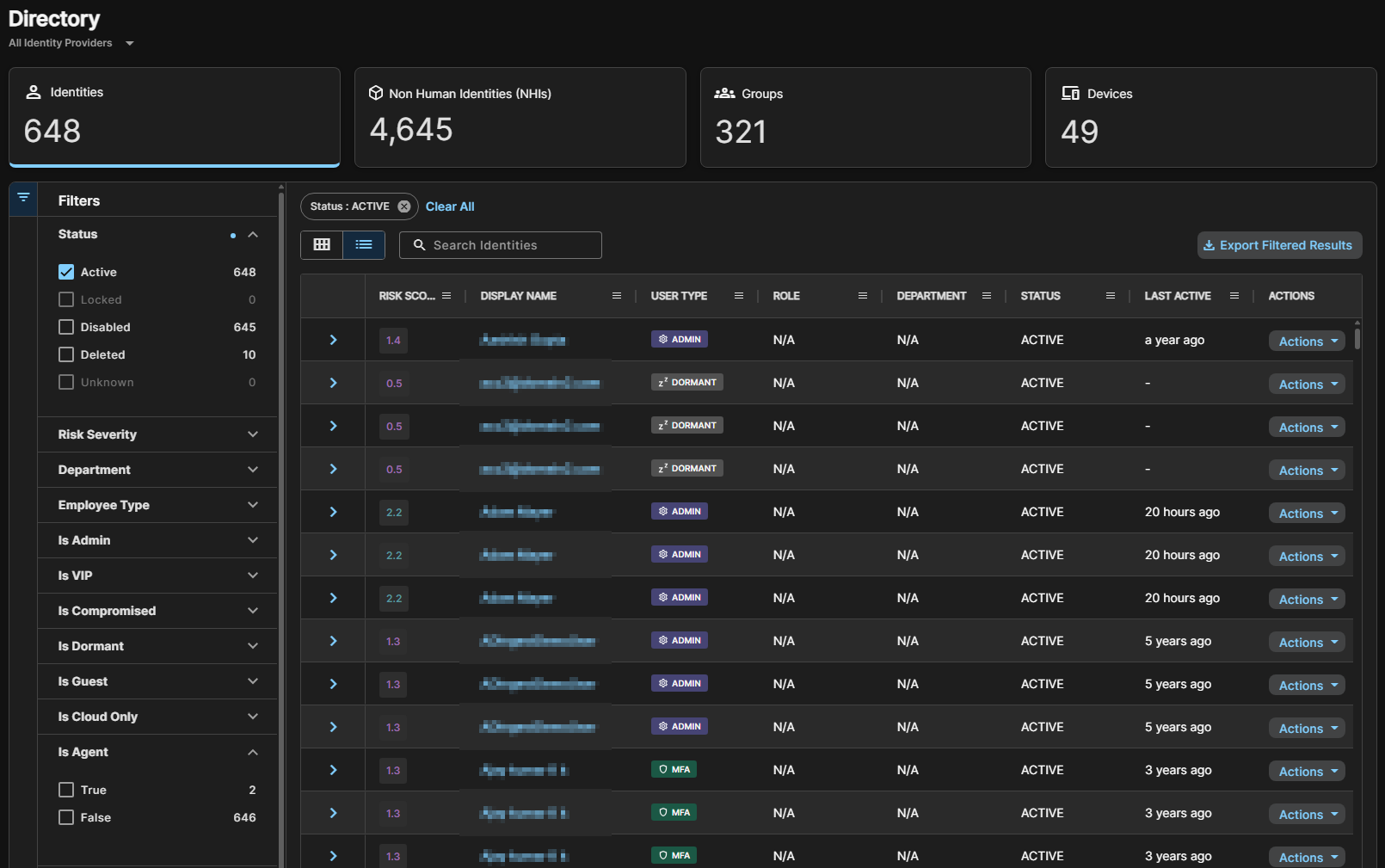This screenshot has width=1385, height=868.
Task: Open User Type column menu icon
Action: coord(739,296)
